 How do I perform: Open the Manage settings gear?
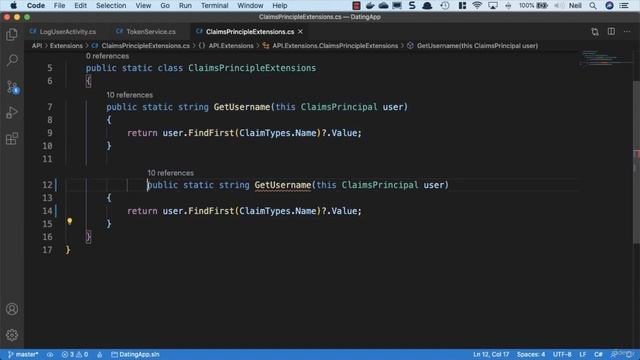point(12,335)
